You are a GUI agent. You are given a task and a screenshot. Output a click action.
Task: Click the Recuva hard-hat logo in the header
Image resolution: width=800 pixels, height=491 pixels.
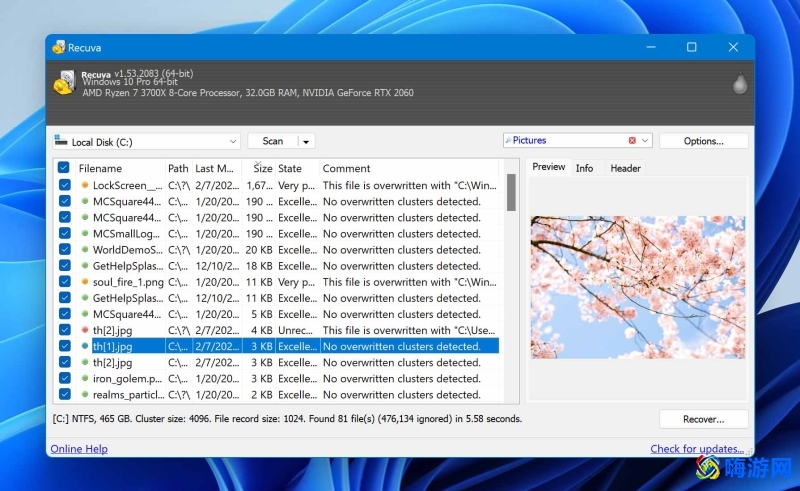click(65, 83)
